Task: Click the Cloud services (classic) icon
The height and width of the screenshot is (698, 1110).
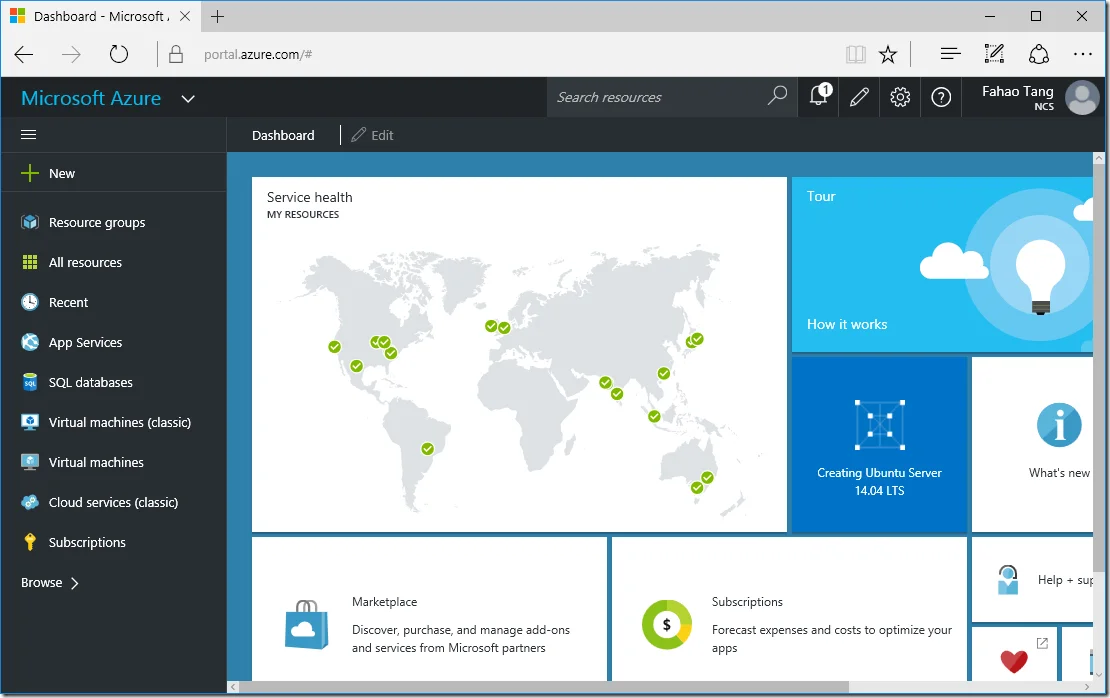Action: [x=30, y=503]
